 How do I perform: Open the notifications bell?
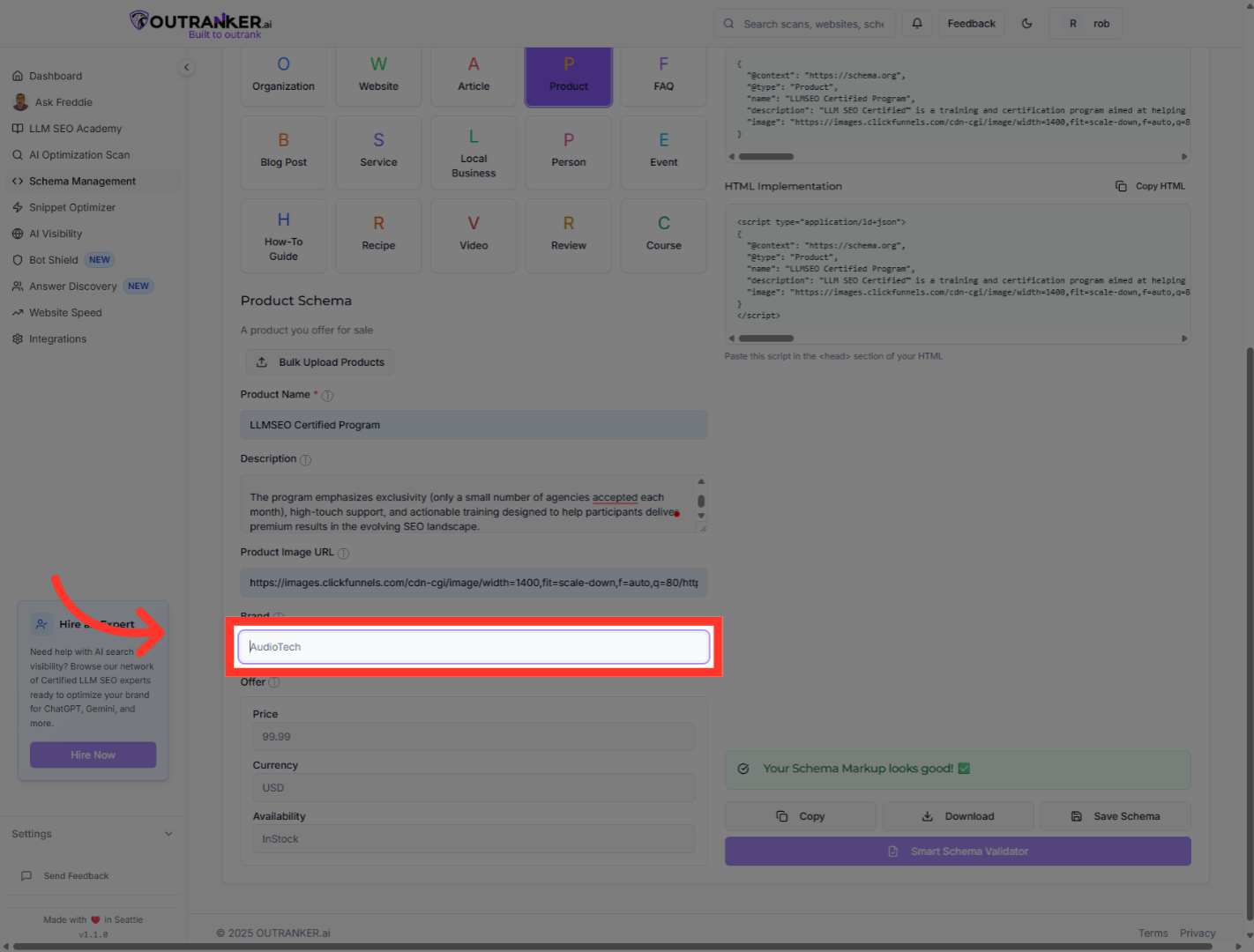click(917, 24)
